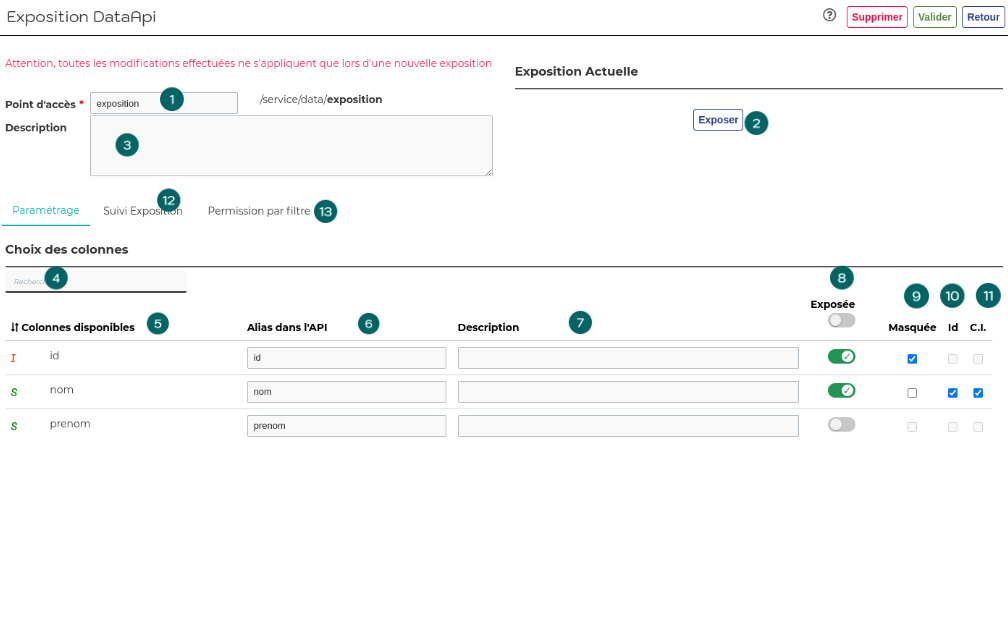1008x623 pixels.
Task: Switch on the Exposée header toggle
Action: coord(841,320)
